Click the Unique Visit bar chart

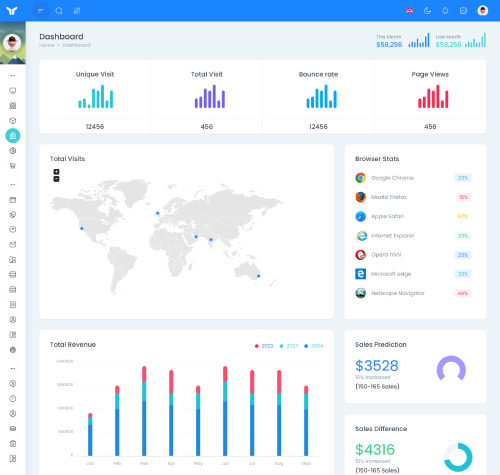96,96
